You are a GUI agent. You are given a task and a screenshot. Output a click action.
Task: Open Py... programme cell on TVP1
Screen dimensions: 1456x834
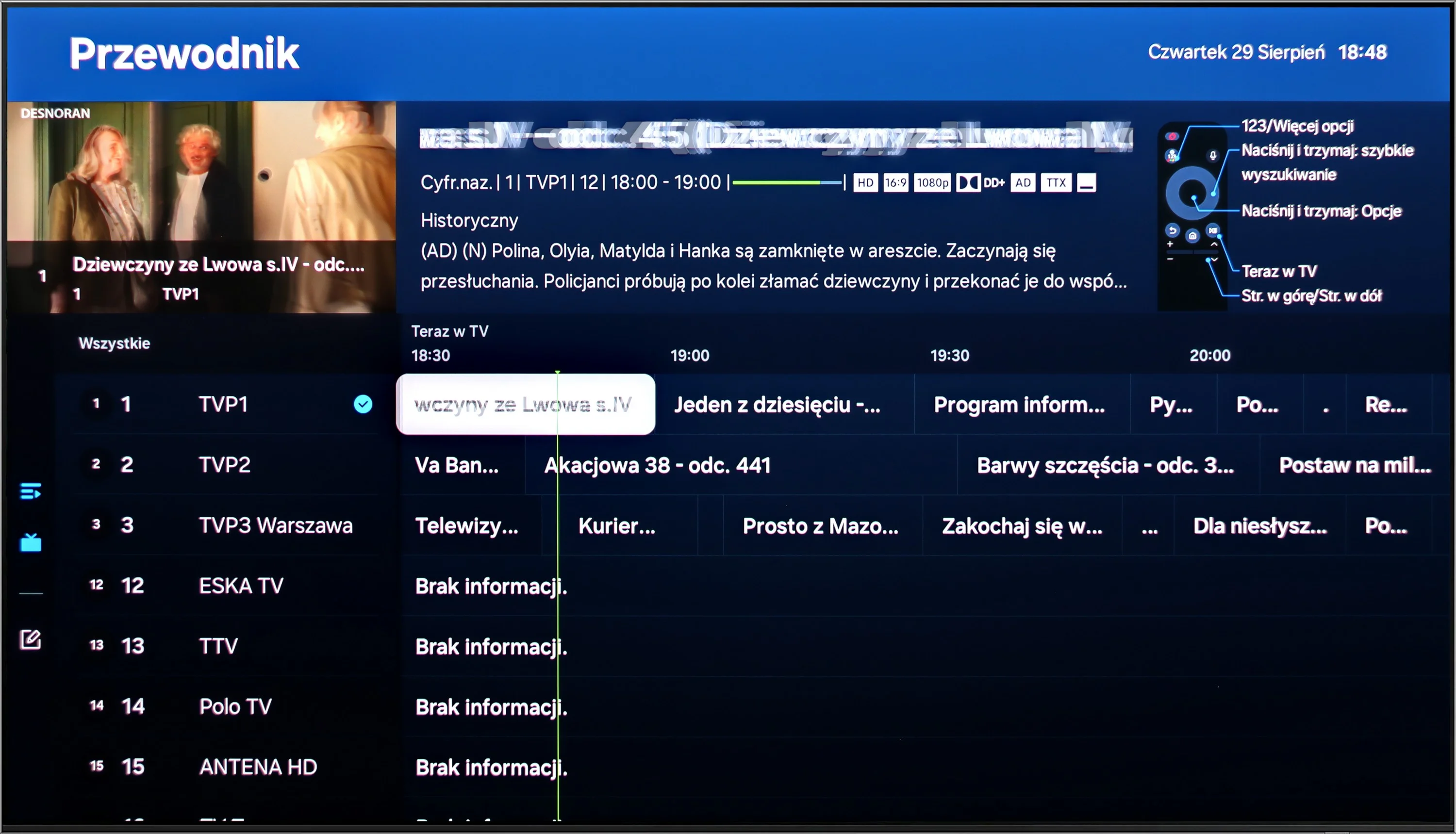click(x=1174, y=405)
